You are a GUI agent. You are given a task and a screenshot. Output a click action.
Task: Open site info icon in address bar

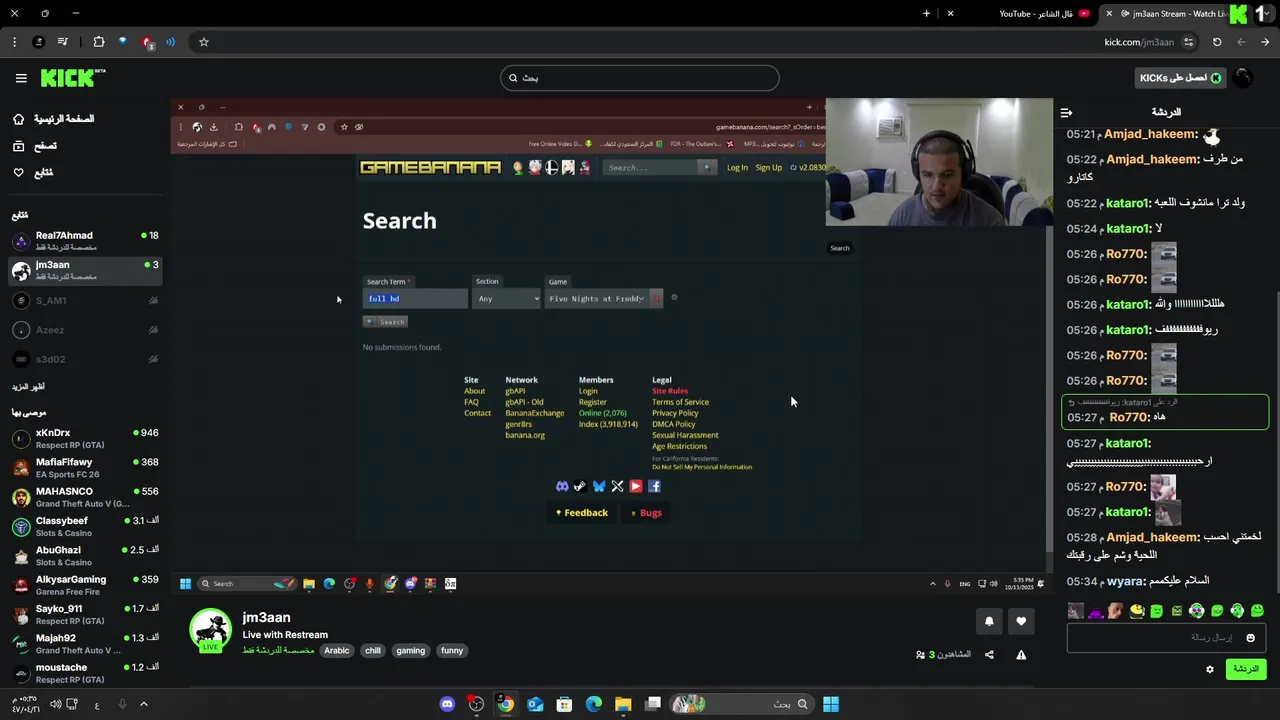point(1188,42)
